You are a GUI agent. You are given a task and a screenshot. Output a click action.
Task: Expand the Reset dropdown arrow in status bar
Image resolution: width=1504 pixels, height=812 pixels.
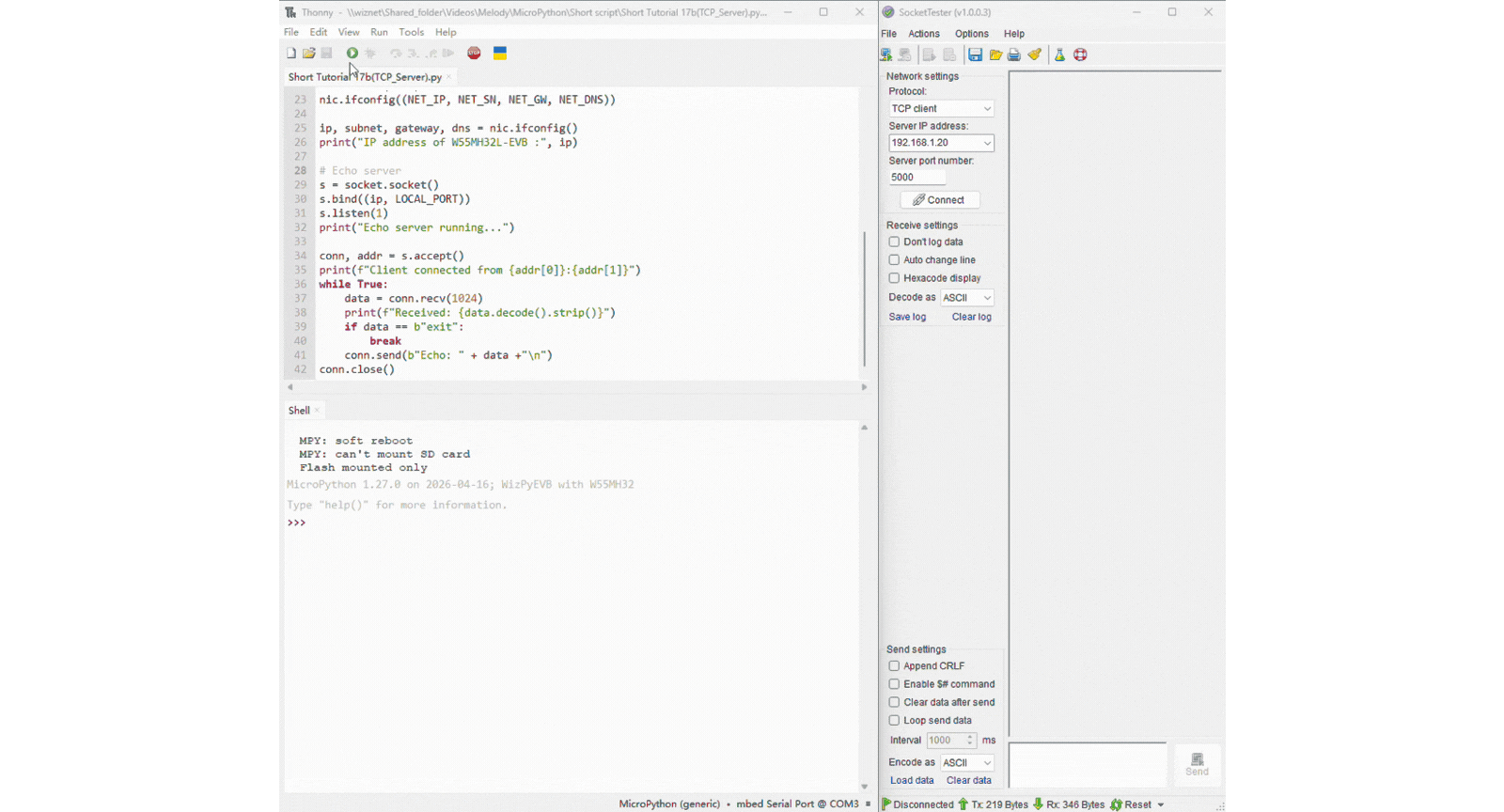[1161, 804]
